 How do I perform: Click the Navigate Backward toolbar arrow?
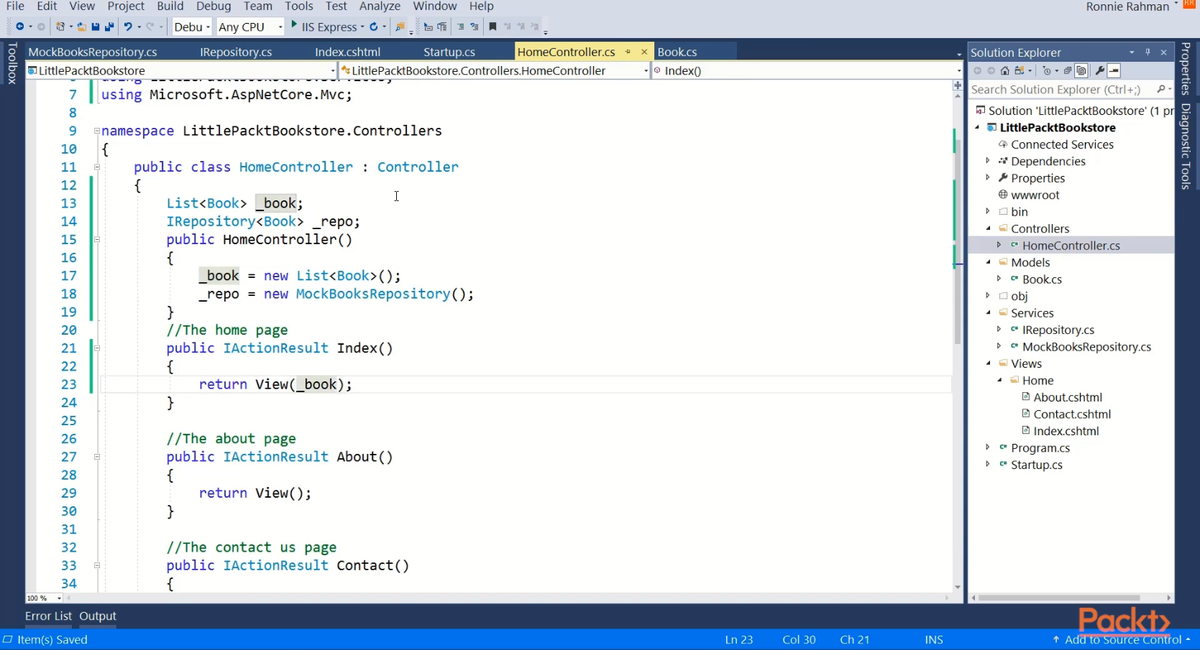coord(19,26)
